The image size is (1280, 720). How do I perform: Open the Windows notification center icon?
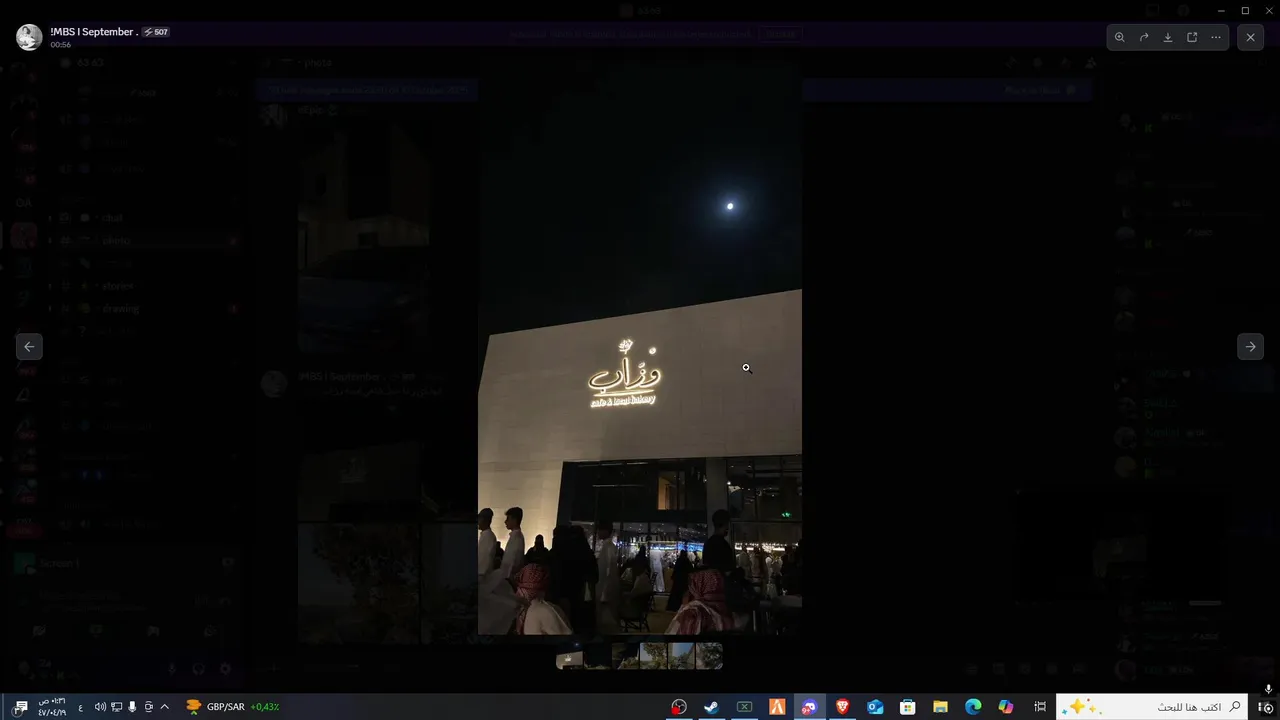(x=20, y=707)
